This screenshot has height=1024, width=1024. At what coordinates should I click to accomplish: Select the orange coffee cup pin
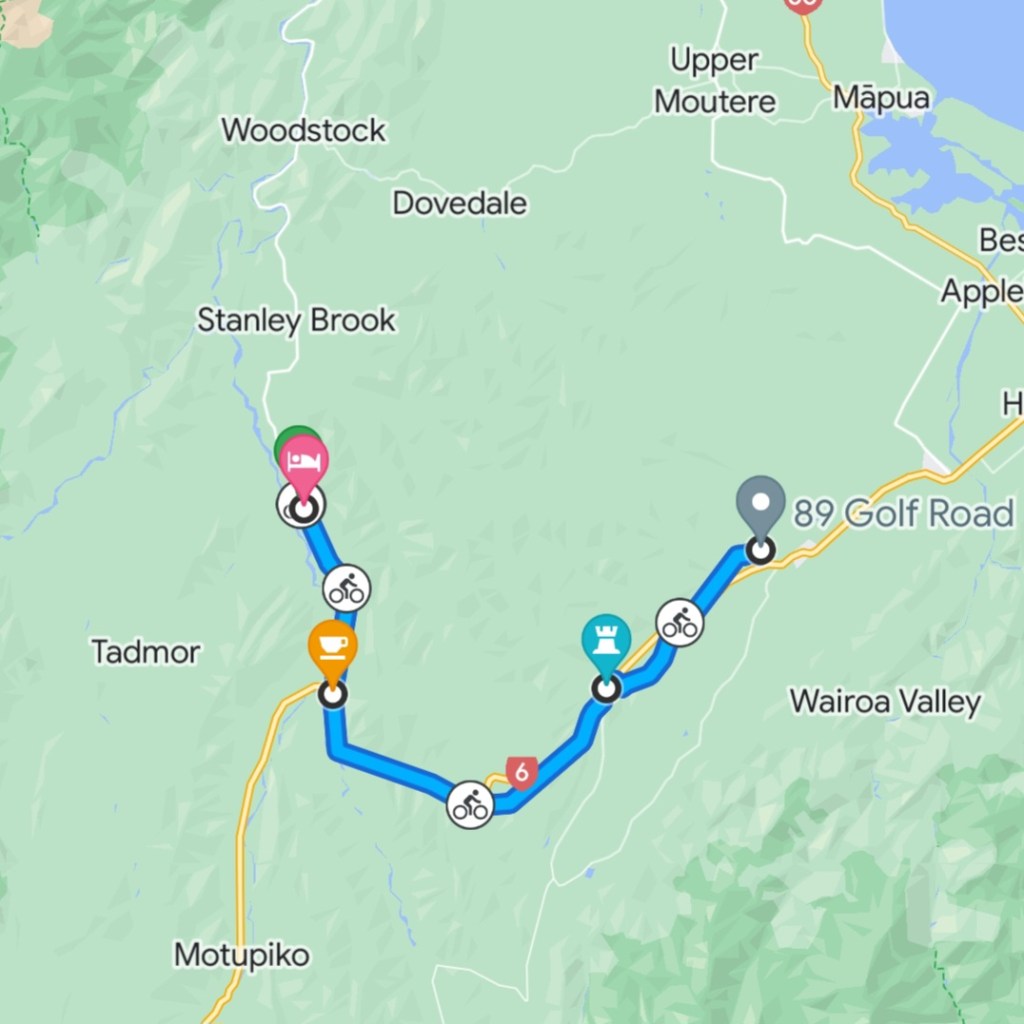click(332, 647)
